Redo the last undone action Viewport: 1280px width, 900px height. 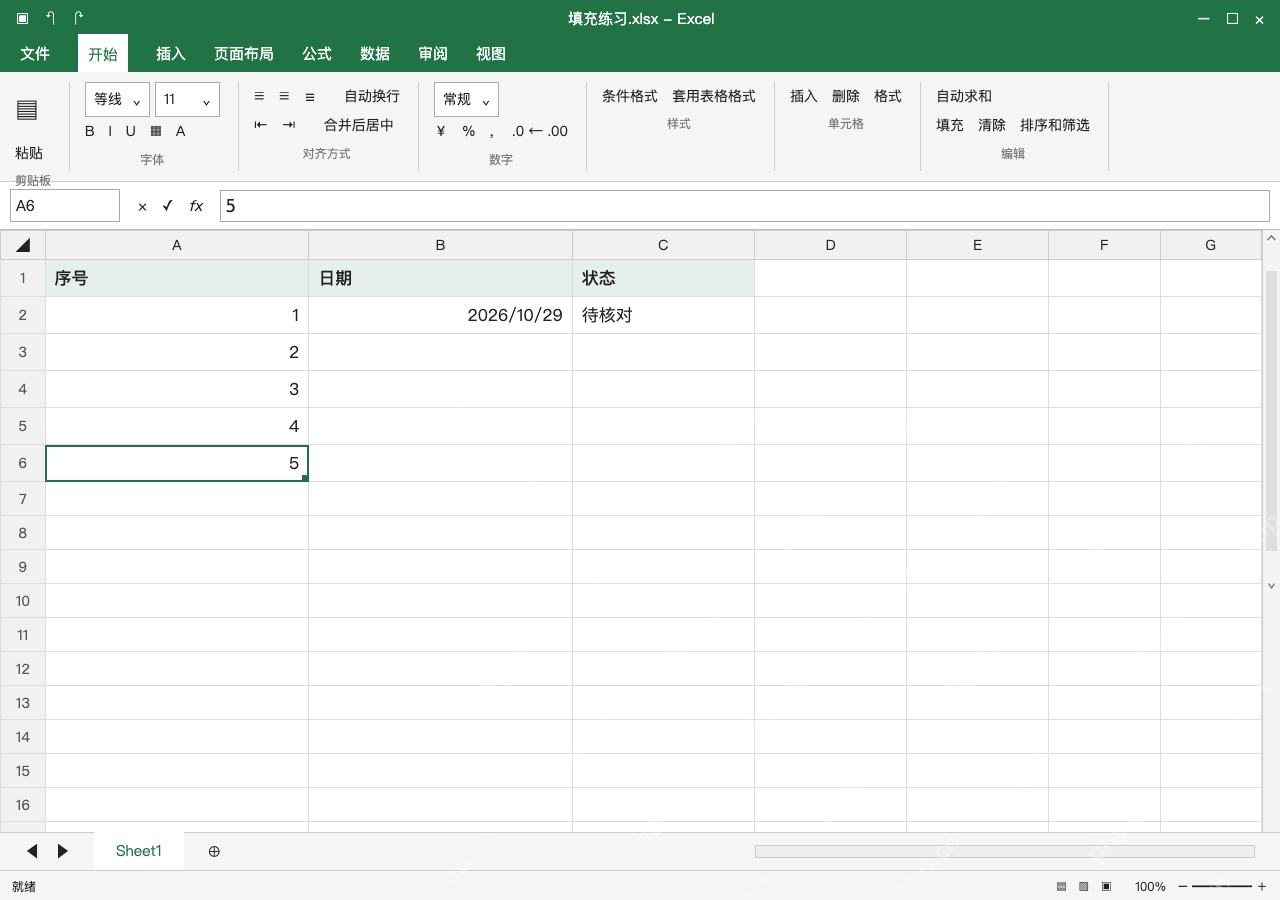78,18
